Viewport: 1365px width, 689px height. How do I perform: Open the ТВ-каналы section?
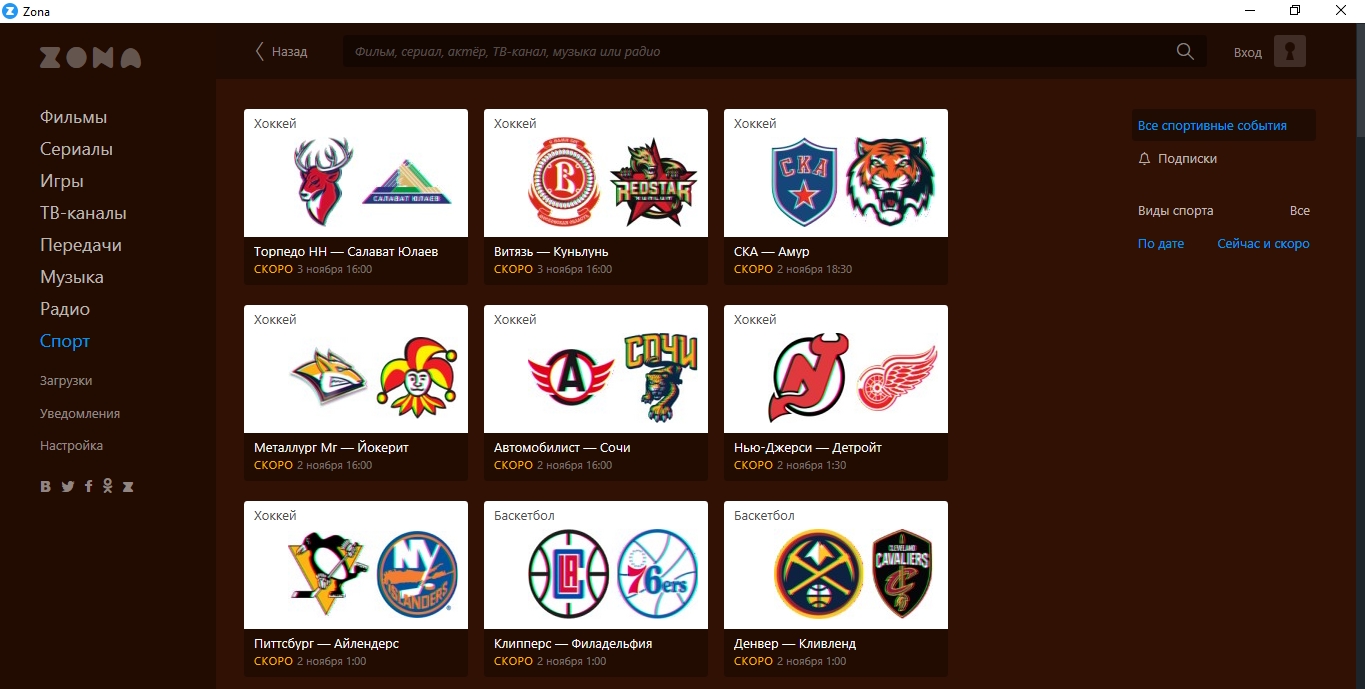(83, 213)
